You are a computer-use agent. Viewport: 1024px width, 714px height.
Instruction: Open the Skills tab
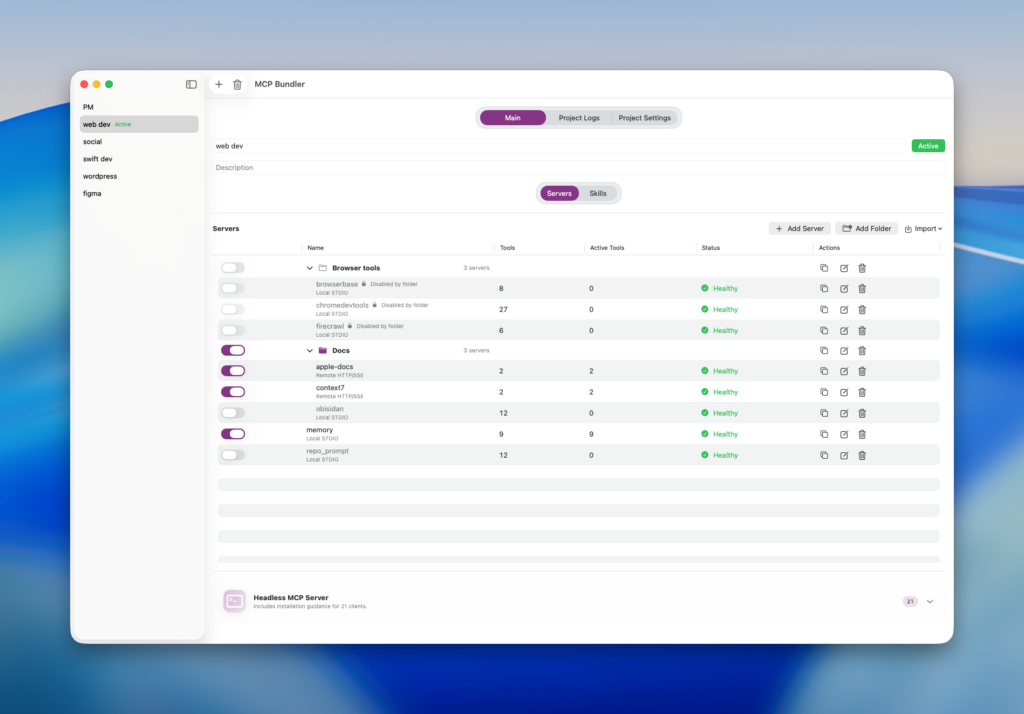[x=597, y=193]
